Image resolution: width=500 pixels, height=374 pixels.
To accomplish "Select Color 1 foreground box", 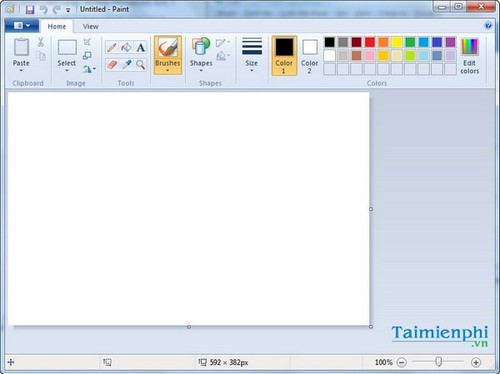I will point(284,56).
